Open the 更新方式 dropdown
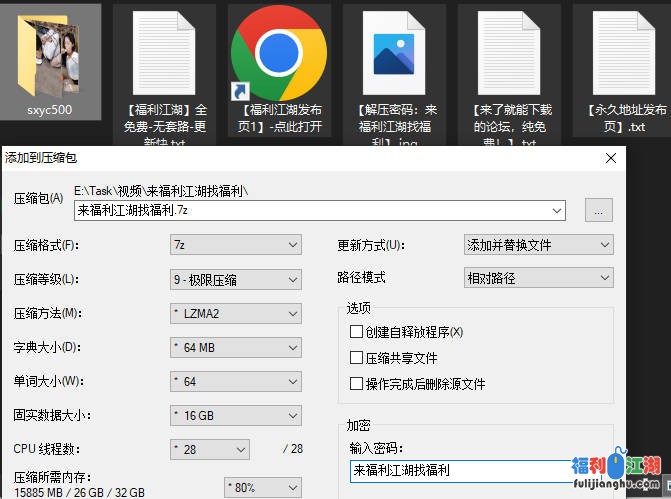Image resolution: width=671 pixels, height=499 pixels. point(539,245)
